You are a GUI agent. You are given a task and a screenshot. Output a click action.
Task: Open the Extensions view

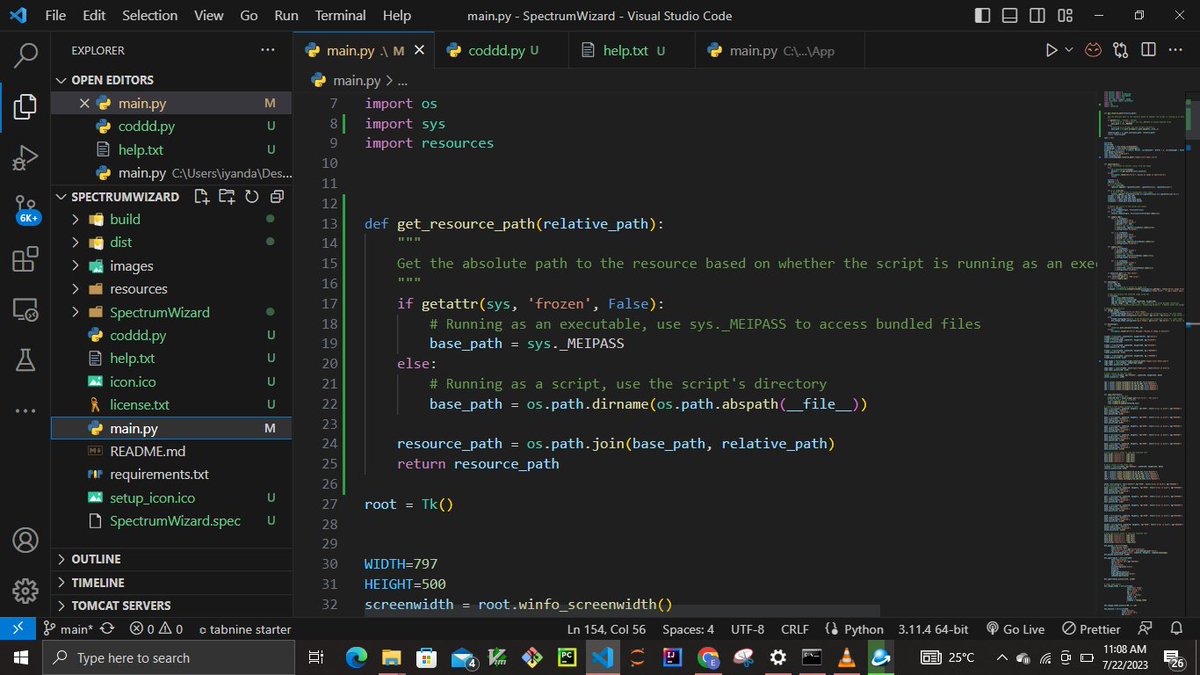pos(26,261)
